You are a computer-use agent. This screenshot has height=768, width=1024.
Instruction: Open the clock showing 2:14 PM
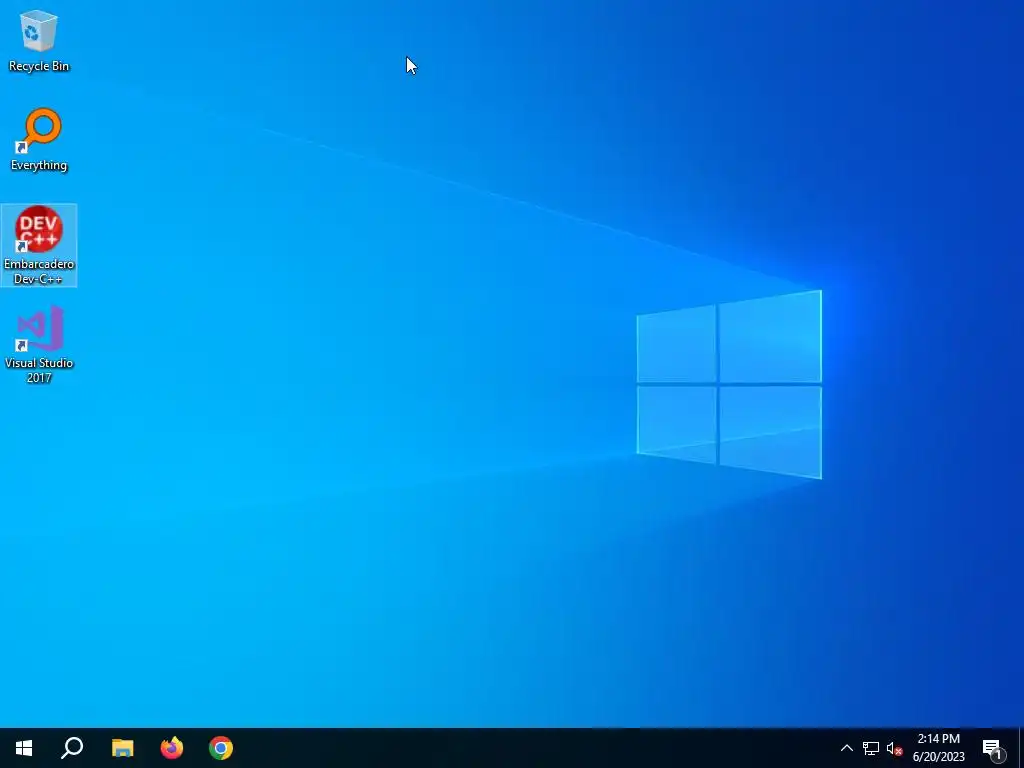(x=938, y=748)
